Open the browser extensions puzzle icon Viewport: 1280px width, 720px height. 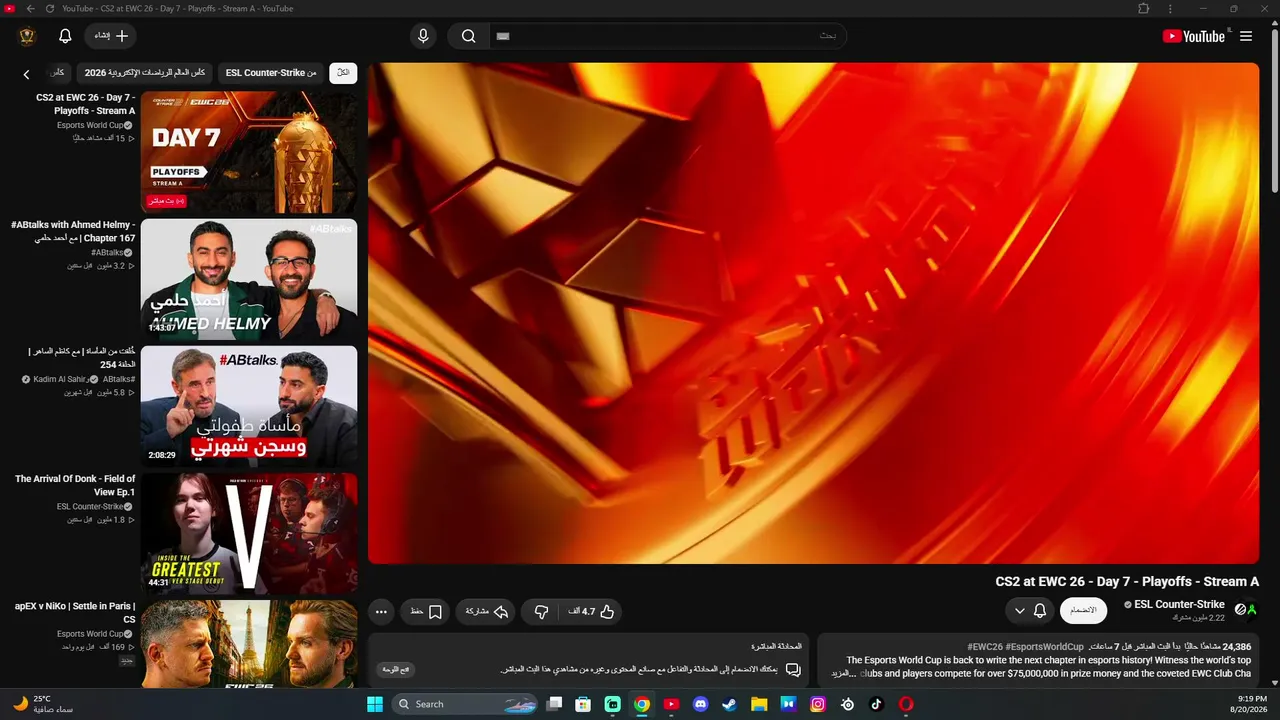(x=1144, y=8)
